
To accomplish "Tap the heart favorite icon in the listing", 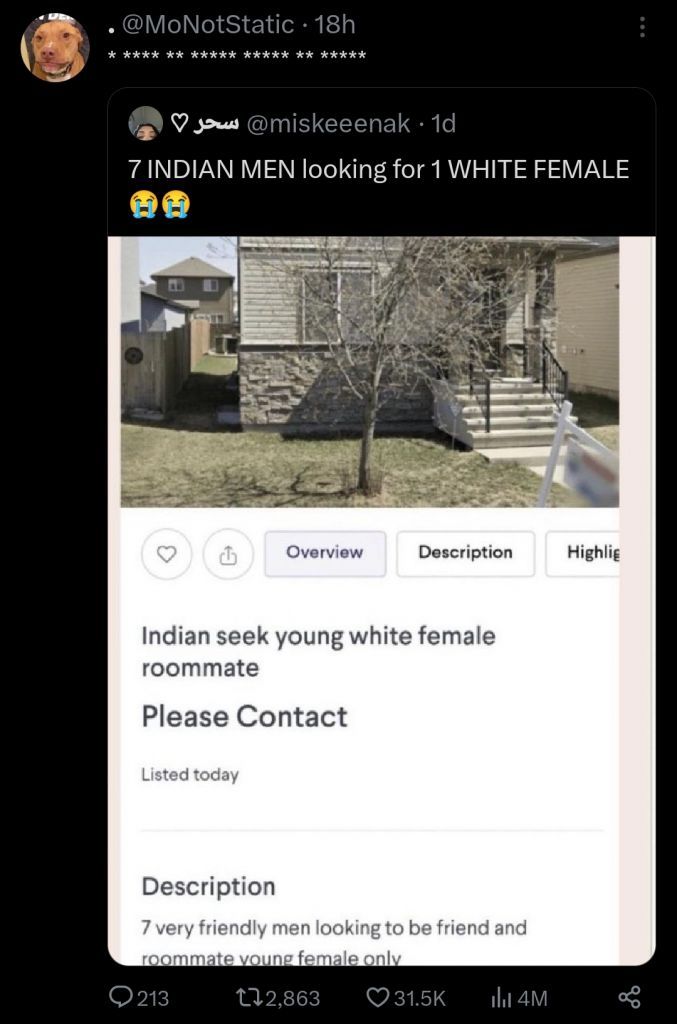I will 166,554.
